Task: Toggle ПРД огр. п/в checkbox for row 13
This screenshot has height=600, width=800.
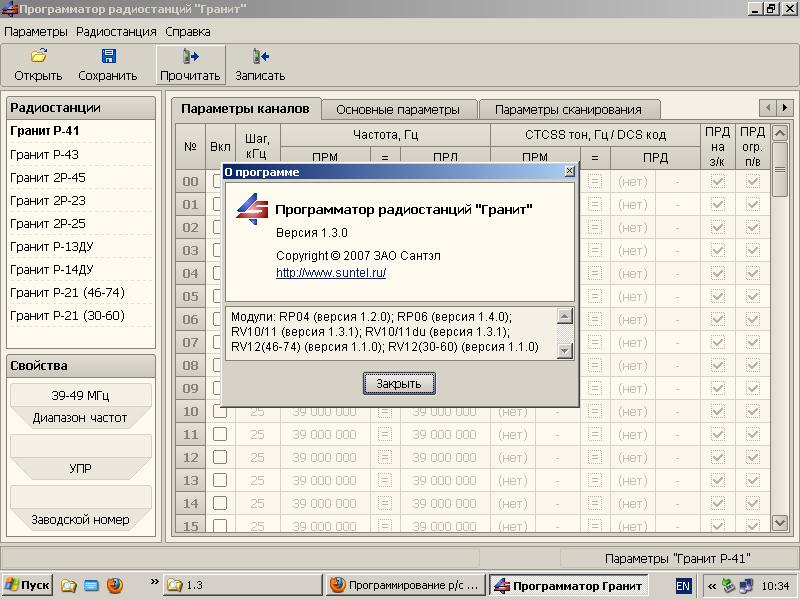Action: 753,480
